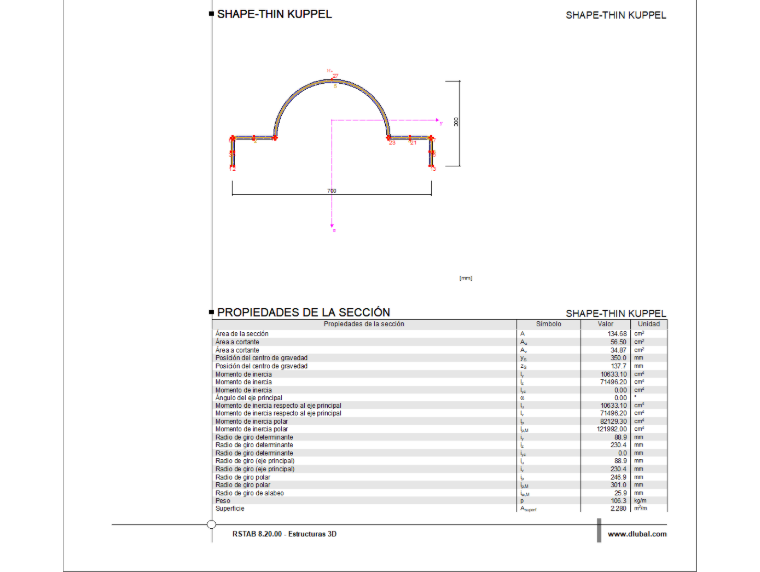
Task: Select the value 34.87 in the table
Action: click(x=618, y=350)
